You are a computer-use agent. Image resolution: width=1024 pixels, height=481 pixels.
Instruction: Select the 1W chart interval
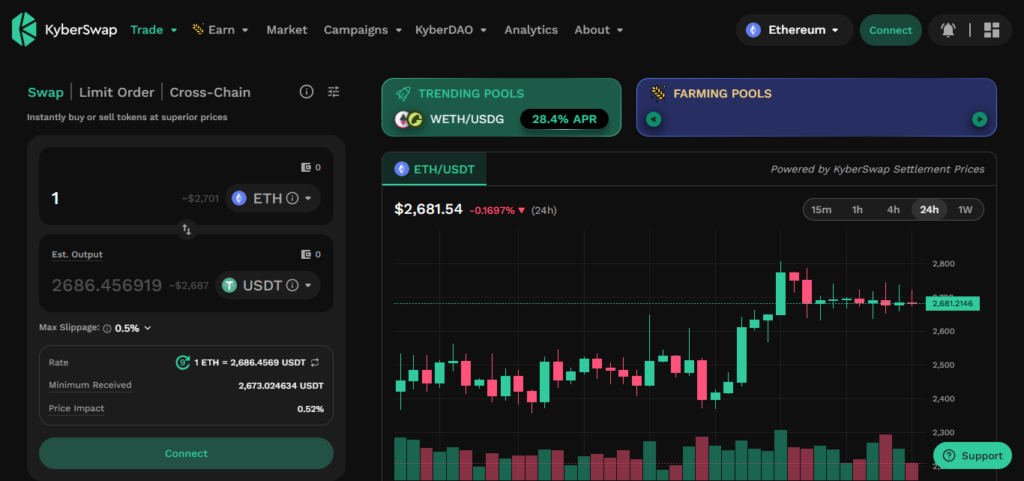(965, 209)
